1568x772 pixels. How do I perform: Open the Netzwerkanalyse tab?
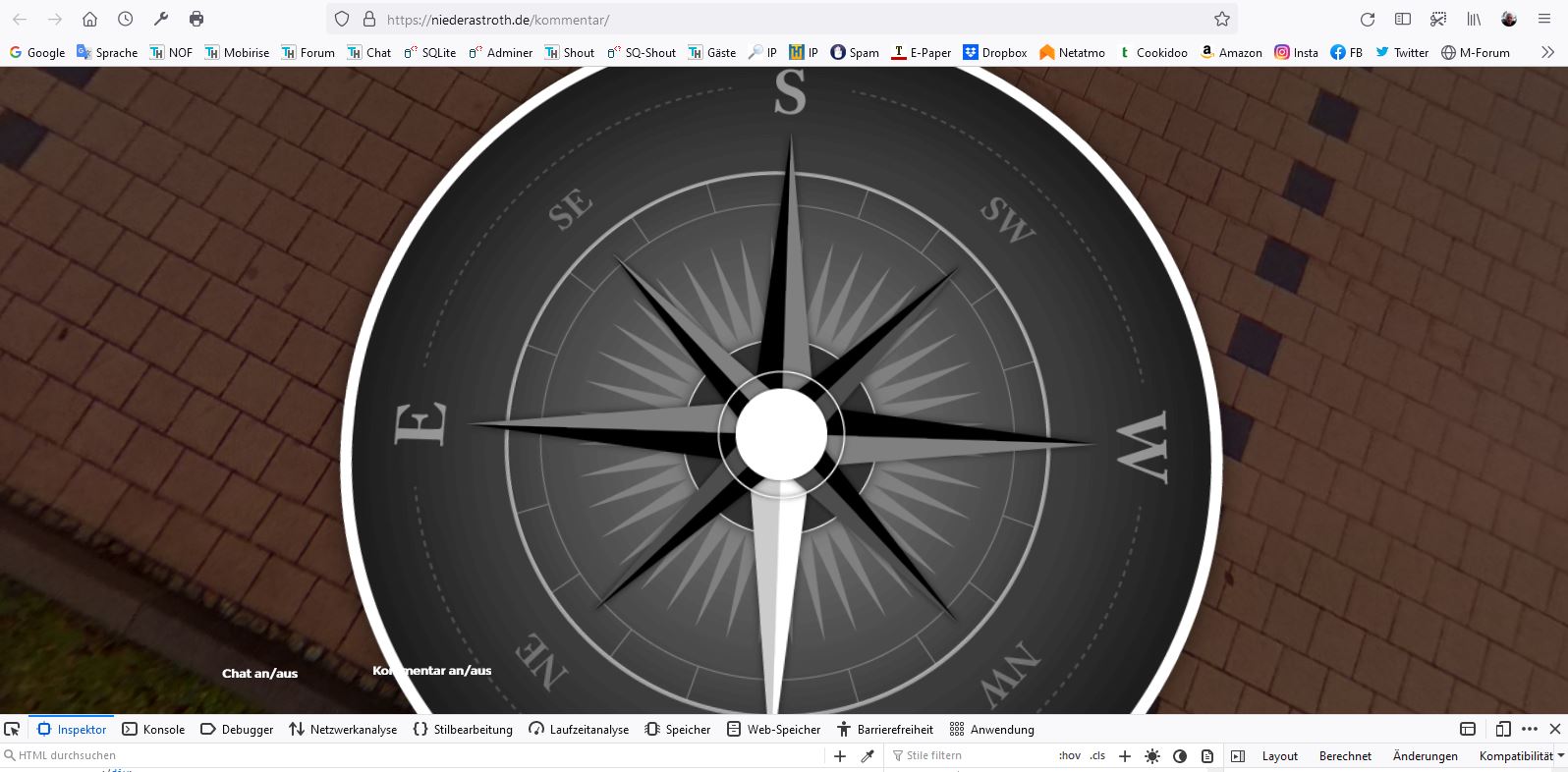click(x=343, y=729)
